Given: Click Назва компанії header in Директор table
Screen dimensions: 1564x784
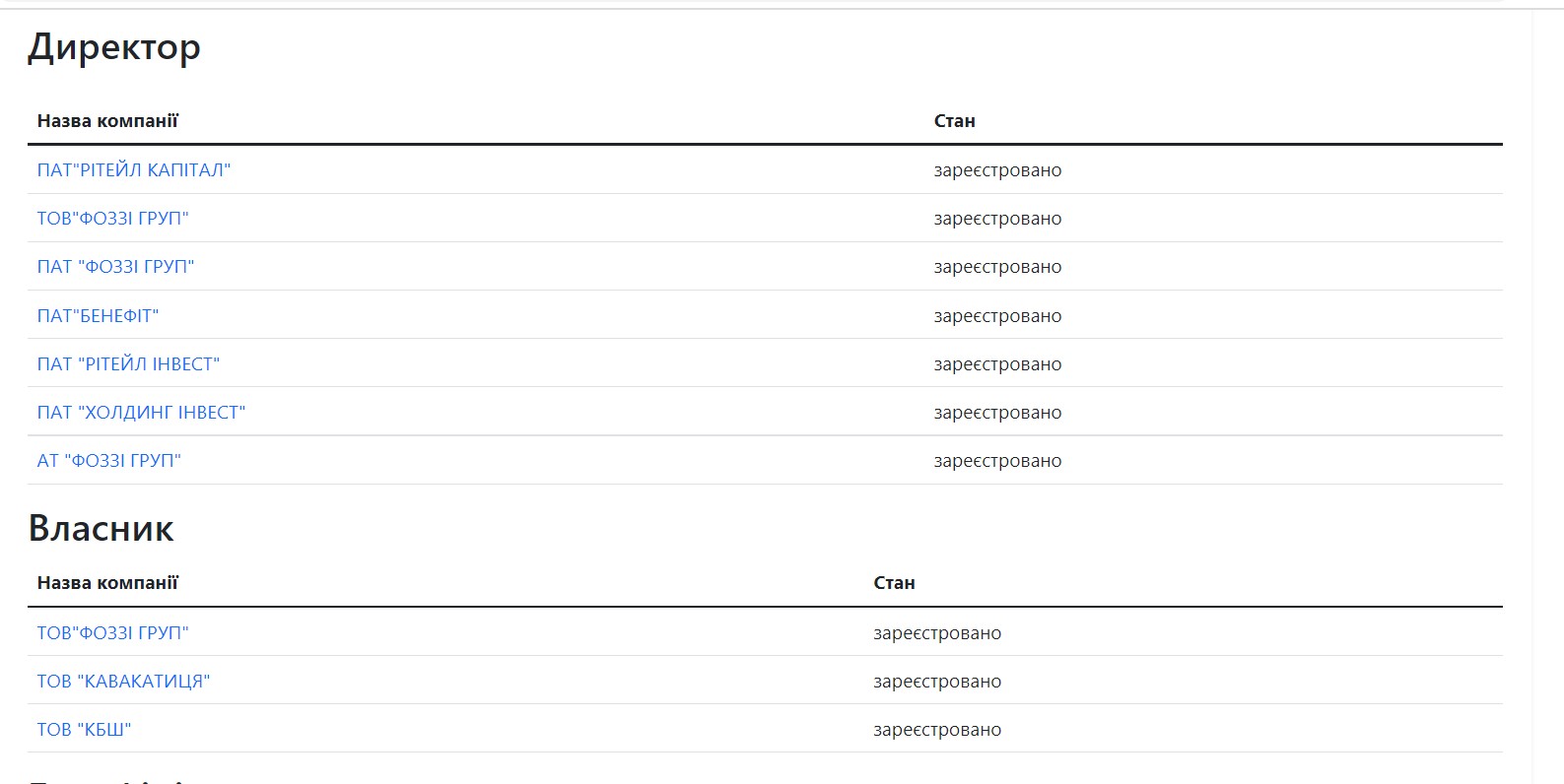Looking at the screenshot, I should click(107, 121).
